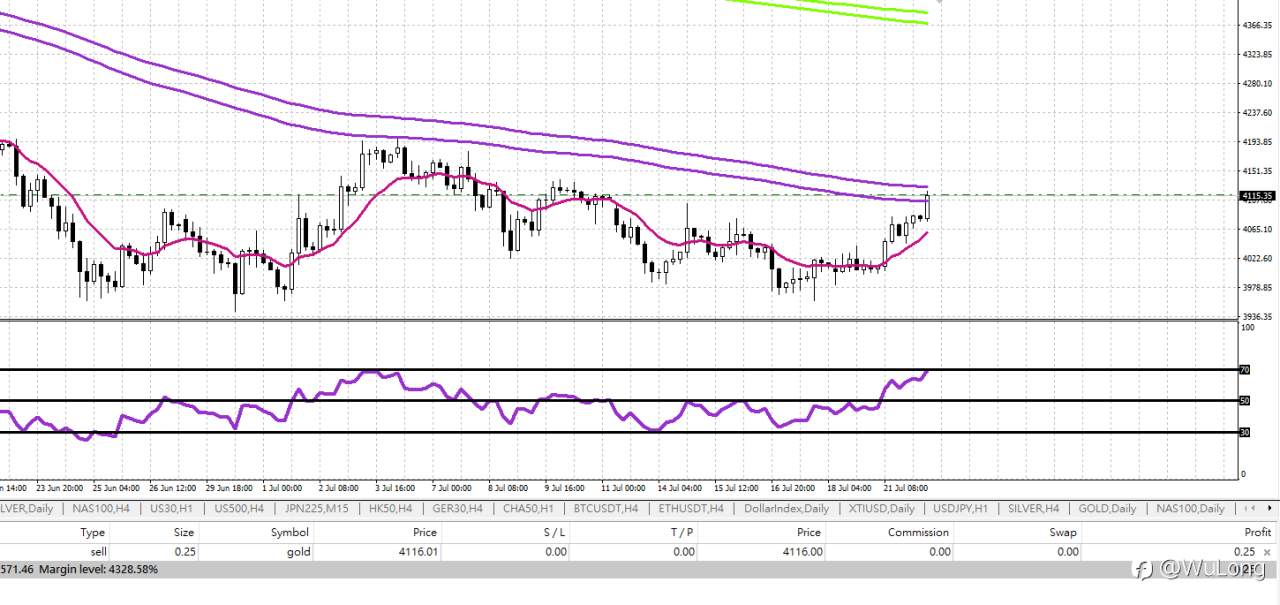
Task: Open the GOLD,Daily chart tab
Action: point(1107,508)
